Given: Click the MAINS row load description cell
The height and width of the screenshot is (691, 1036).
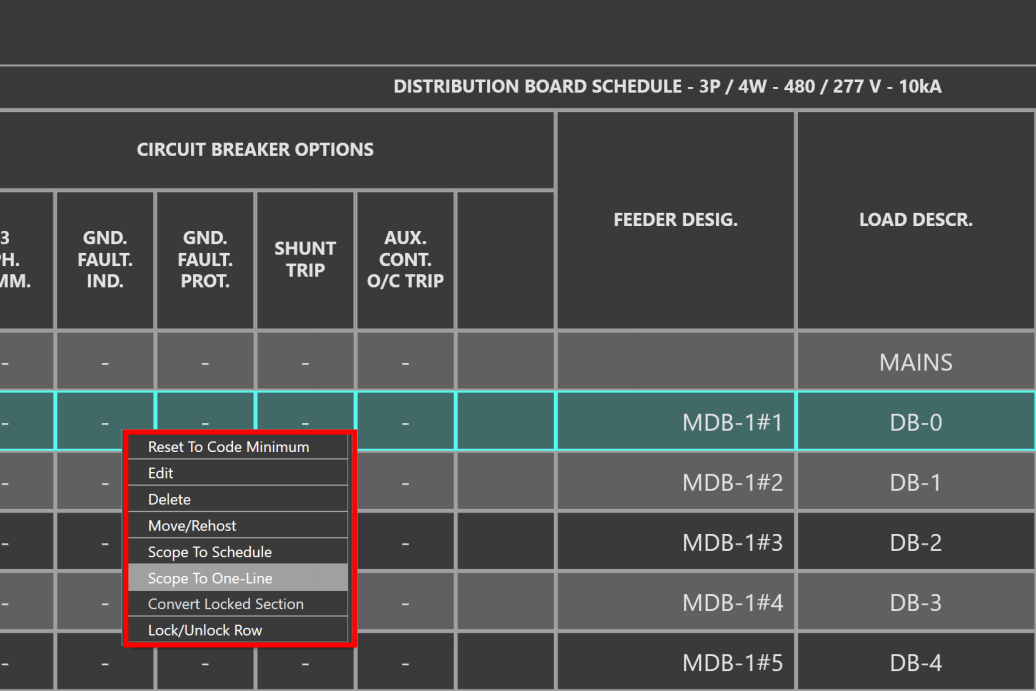Looking at the screenshot, I should pos(915,362).
